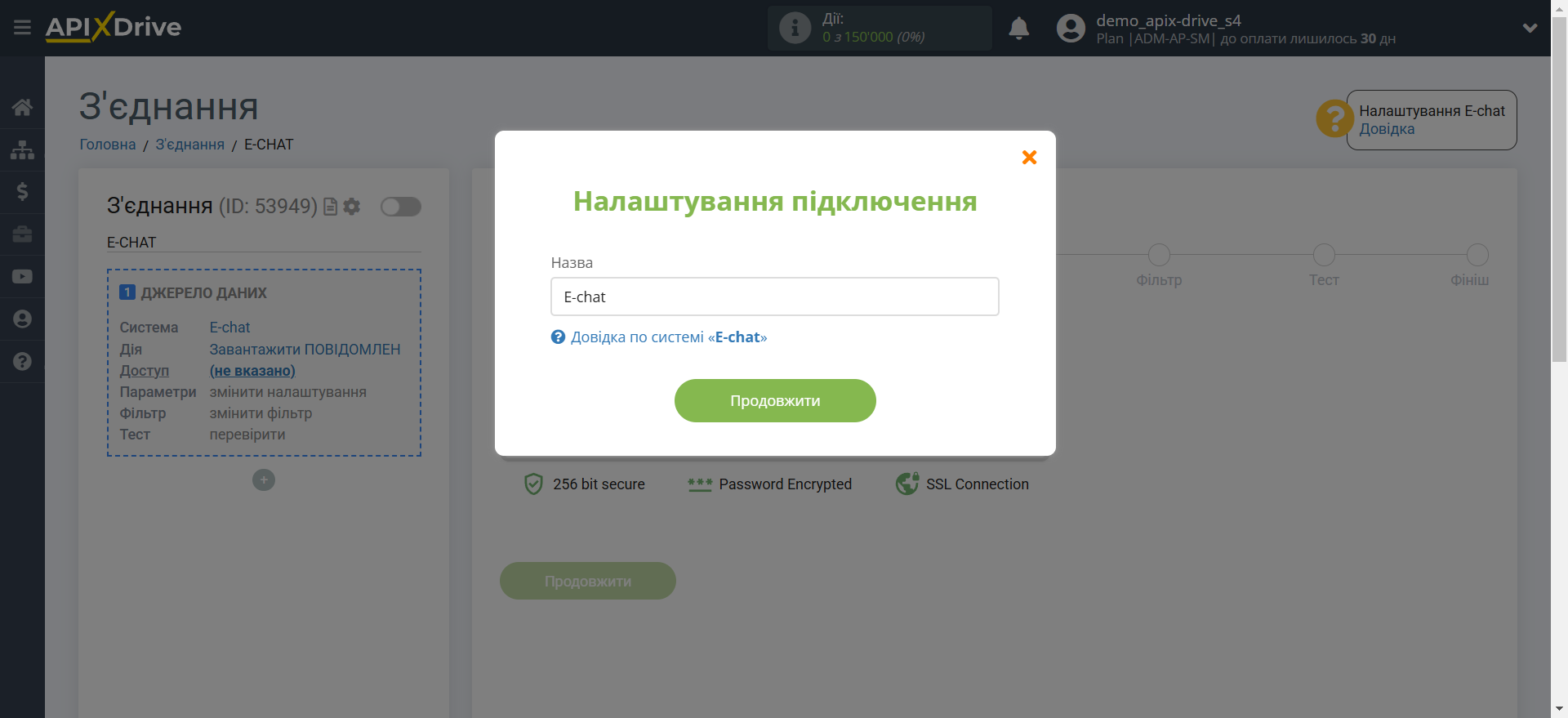This screenshot has width=1568, height=718.
Task: Open notifications bell
Action: click(1018, 29)
